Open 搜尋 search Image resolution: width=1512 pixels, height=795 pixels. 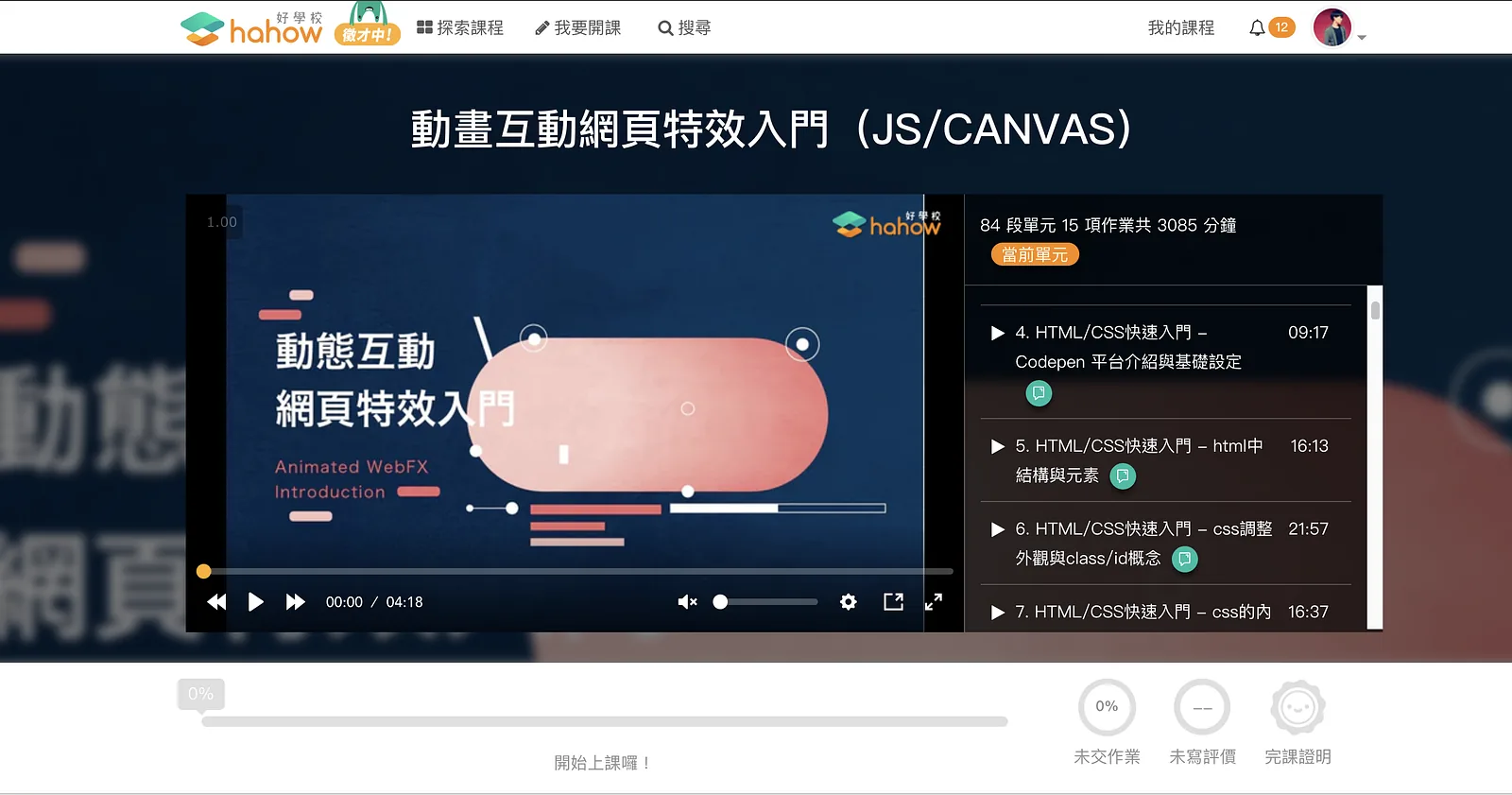point(684,28)
